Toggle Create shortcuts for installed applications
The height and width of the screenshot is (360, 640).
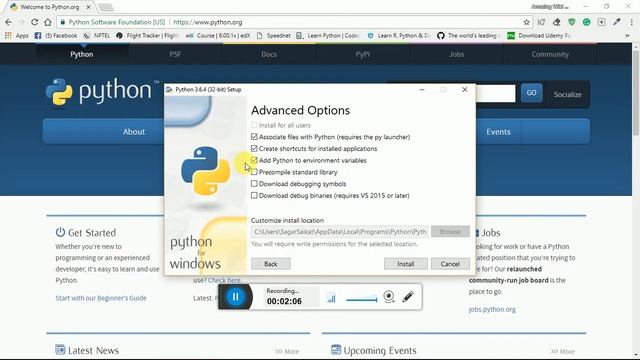tap(254, 149)
